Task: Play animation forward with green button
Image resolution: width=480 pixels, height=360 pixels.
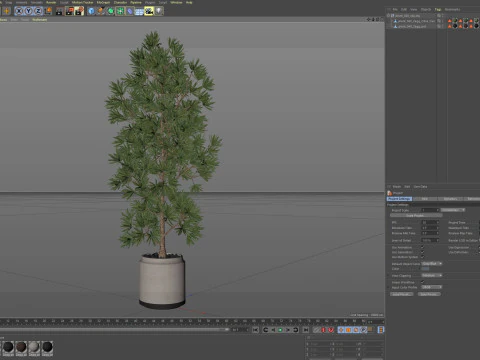Action: (280, 330)
